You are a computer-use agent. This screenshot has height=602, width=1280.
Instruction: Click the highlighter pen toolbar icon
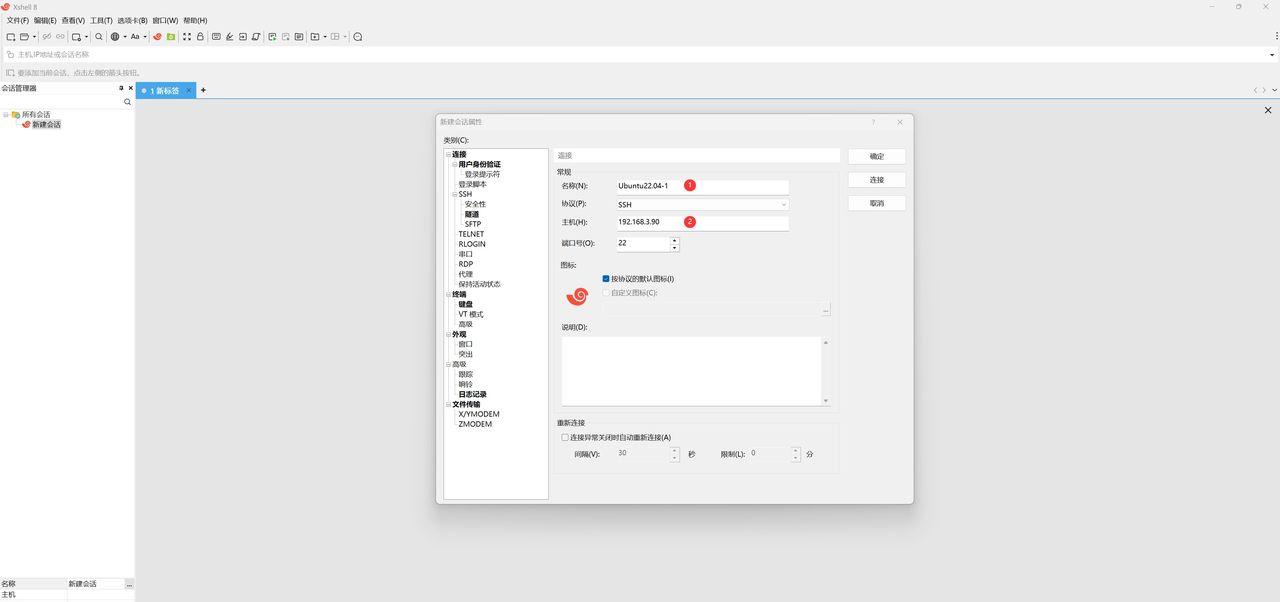[x=230, y=37]
